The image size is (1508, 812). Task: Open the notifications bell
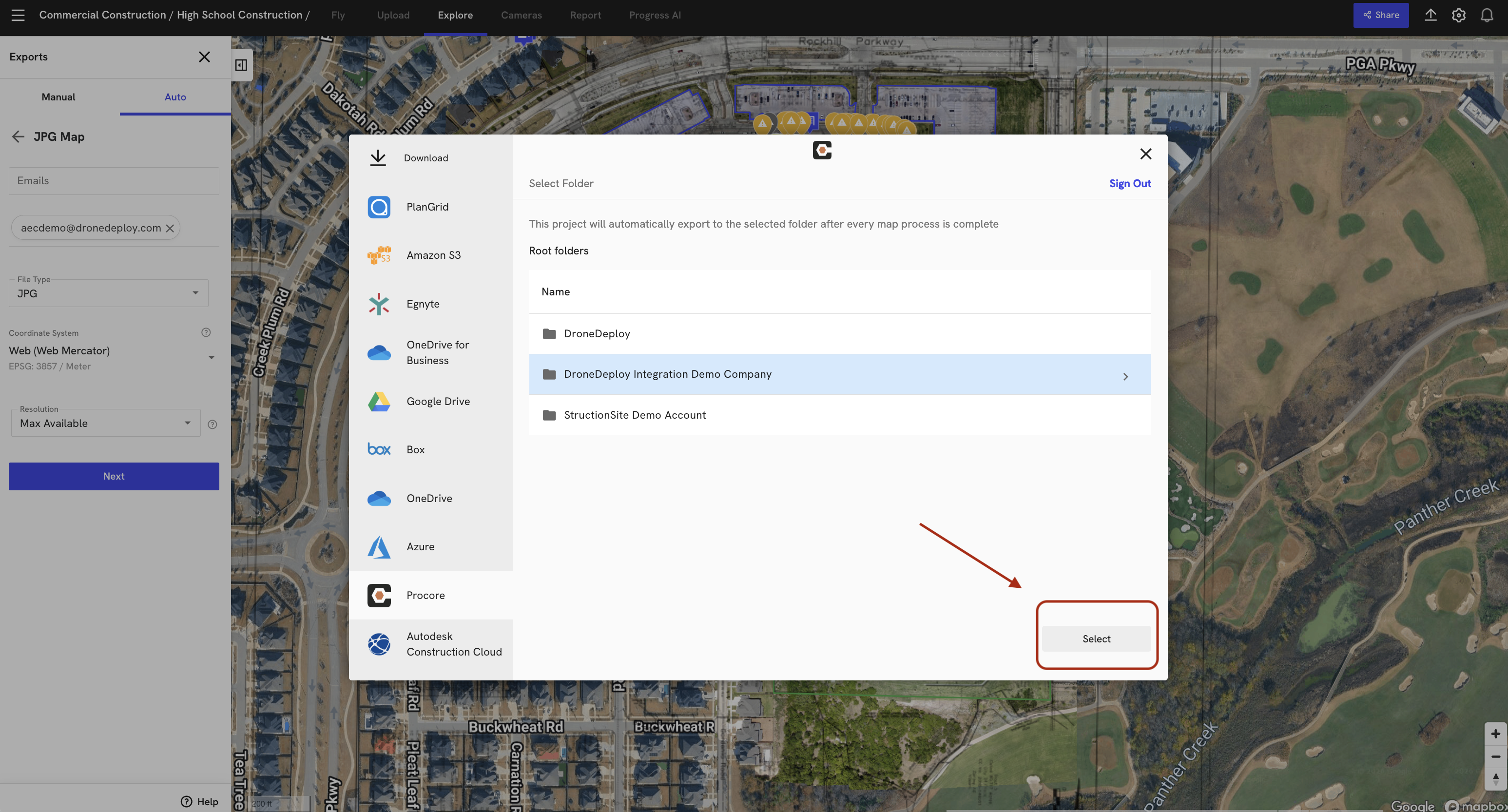(x=1487, y=15)
